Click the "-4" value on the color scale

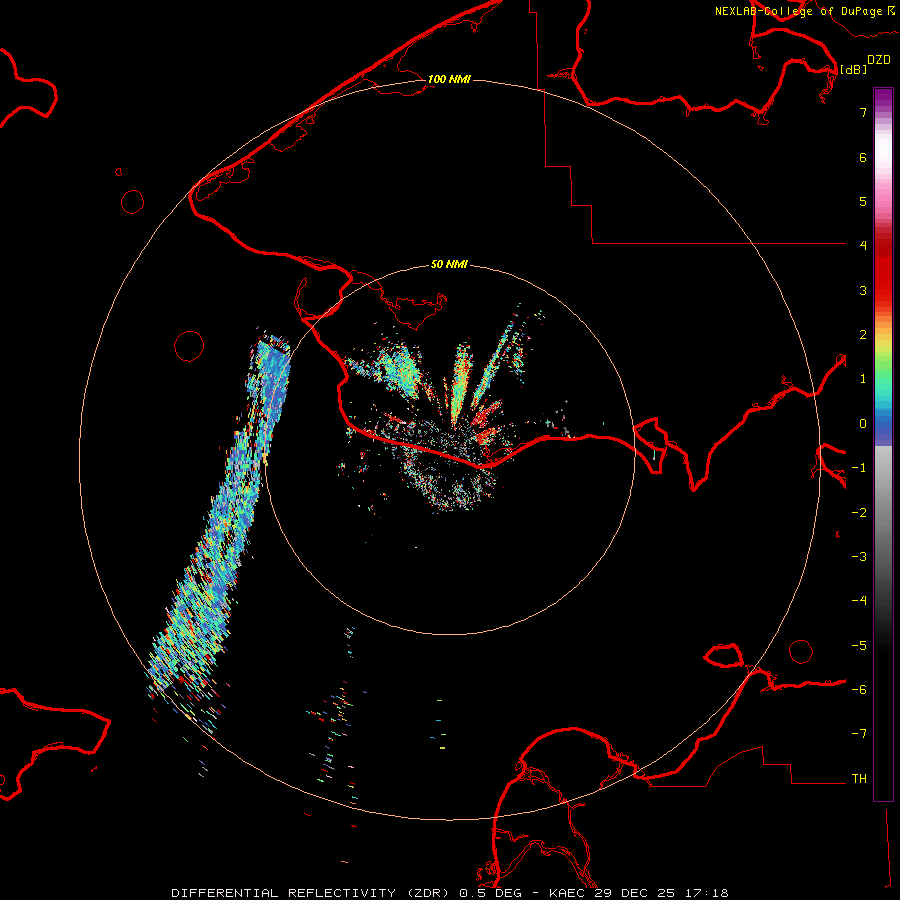(859, 601)
